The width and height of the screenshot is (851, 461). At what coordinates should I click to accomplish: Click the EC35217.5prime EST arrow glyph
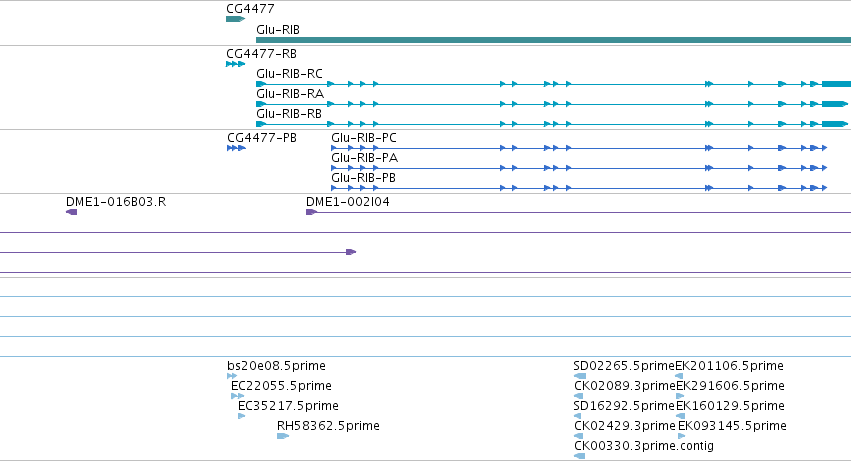[242, 416]
